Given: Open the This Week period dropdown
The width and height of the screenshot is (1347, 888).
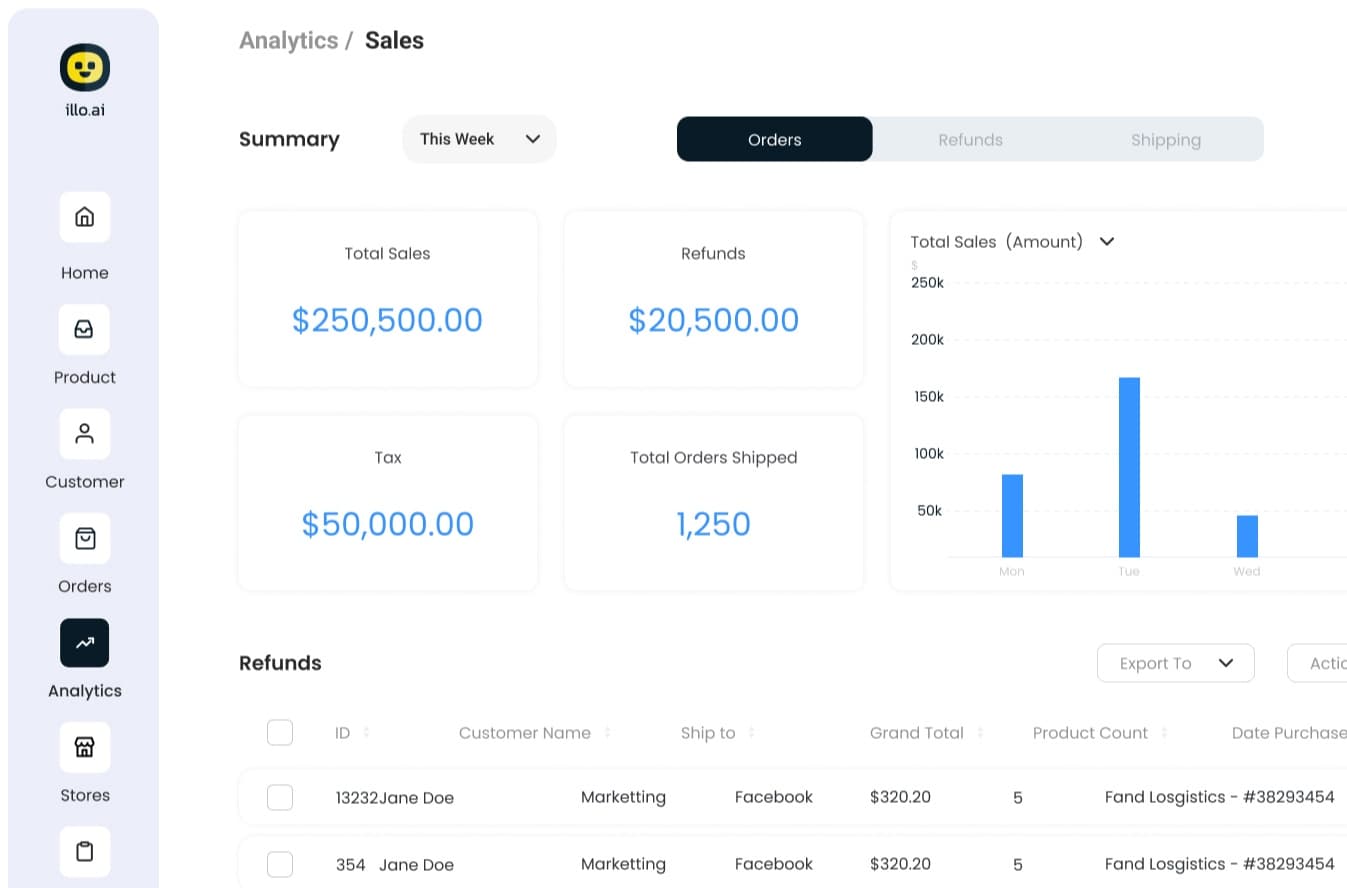Looking at the screenshot, I should click(x=479, y=139).
